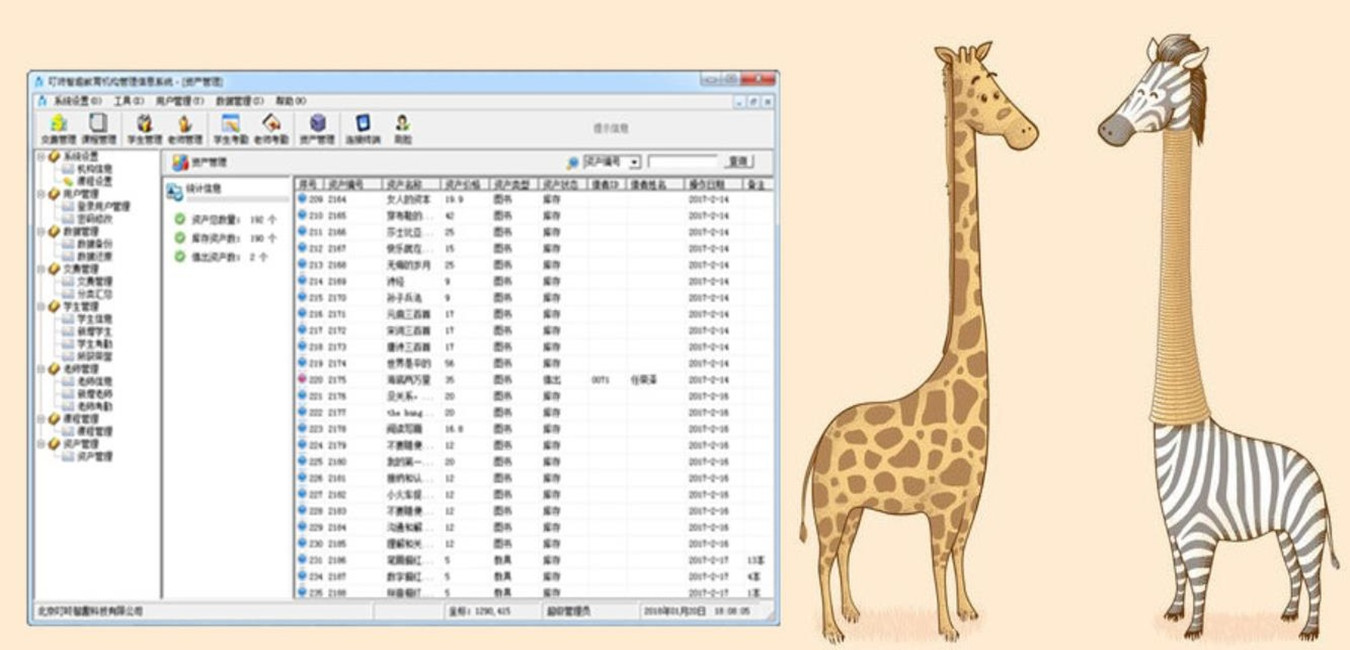
Task: Collapse the 老师管理 tree node
Action: [x=41, y=369]
